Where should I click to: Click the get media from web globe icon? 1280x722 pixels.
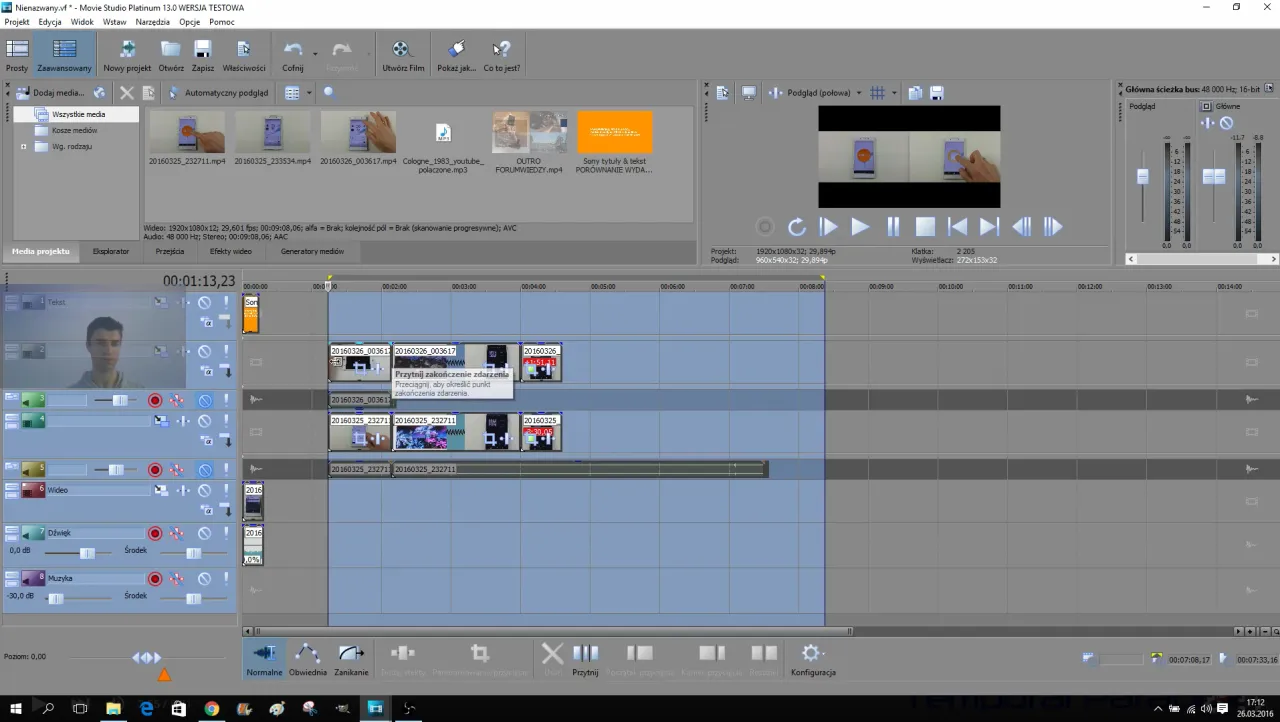99,93
